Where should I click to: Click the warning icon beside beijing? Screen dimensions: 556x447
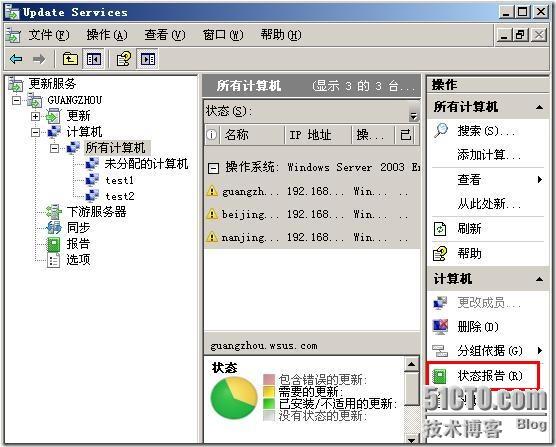(x=212, y=214)
